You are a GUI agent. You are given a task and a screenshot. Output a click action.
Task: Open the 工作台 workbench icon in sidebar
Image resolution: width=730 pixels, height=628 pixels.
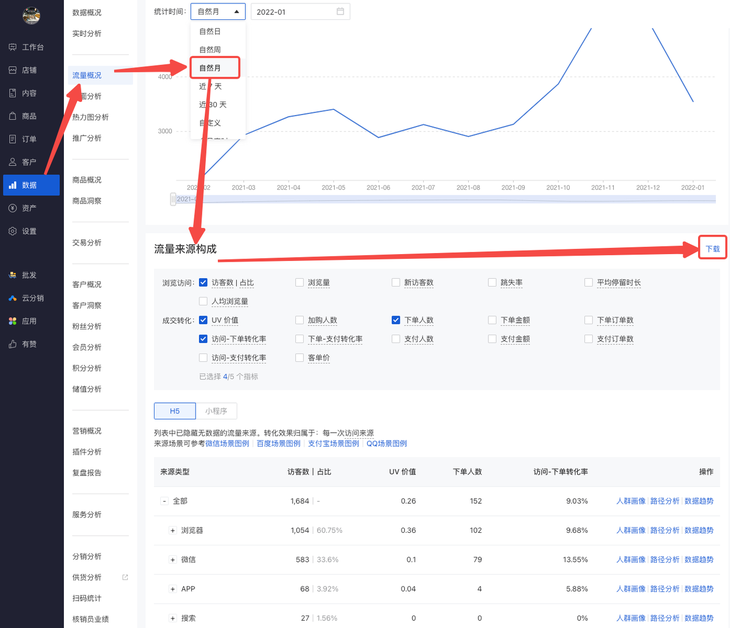pyautogui.click(x=13, y=47)
